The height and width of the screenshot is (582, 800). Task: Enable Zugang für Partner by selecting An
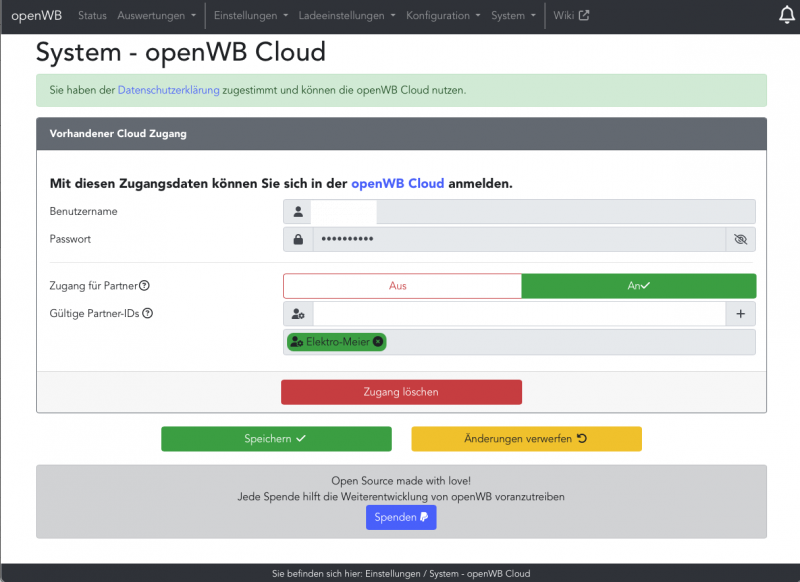coord(639,285)
